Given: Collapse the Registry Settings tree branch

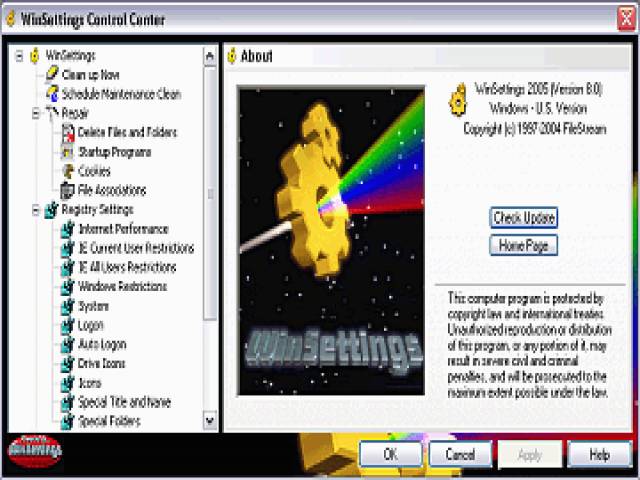Looking at the screenshot, I should [36, 210].
